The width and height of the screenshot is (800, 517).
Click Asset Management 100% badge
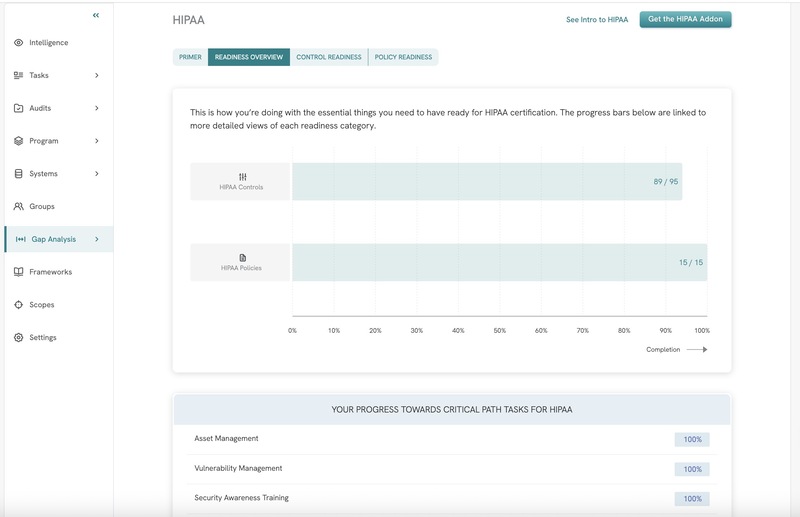click(x=692, y=439)
